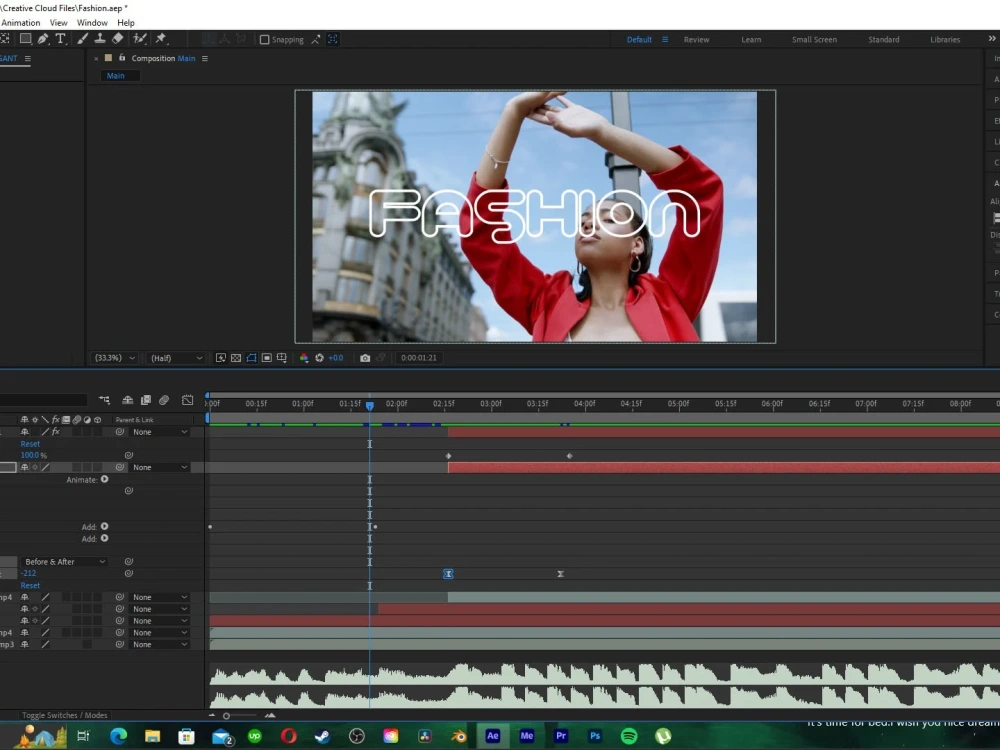Click the timeline search field
The height and width of the screenshot is (750, 1000).
[43, 400]
